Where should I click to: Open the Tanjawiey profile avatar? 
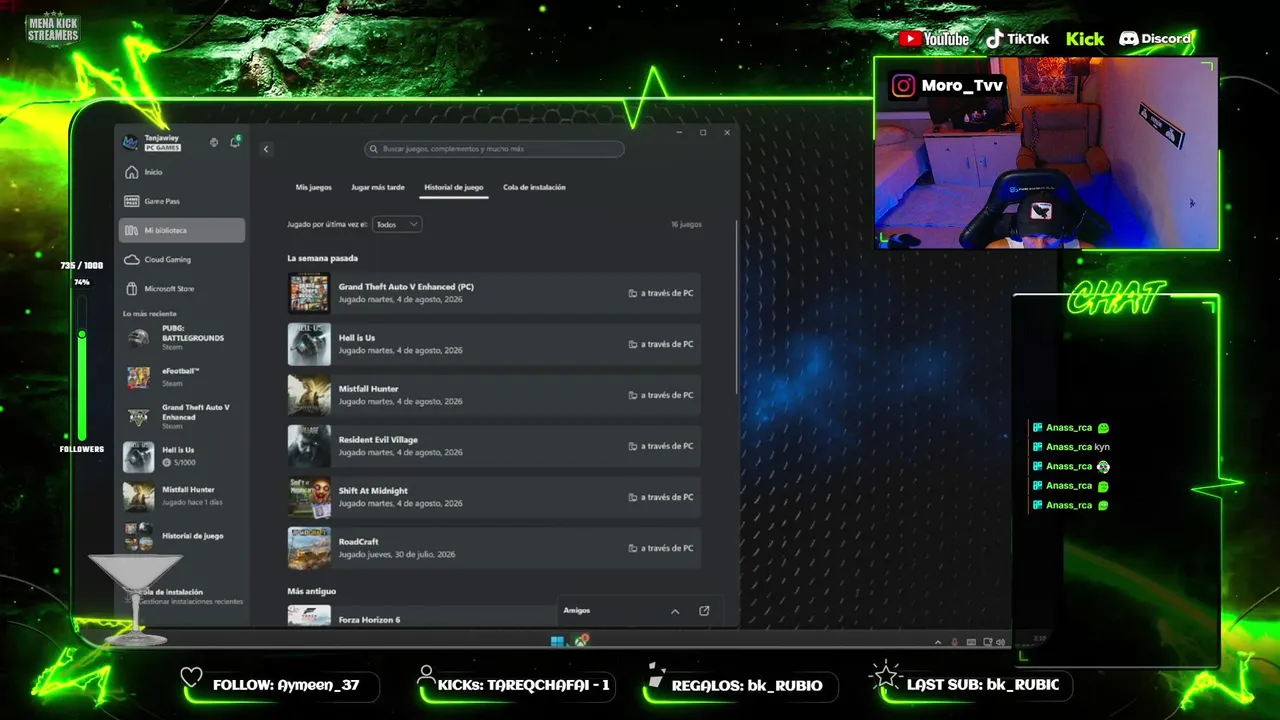[x=131, y=142]
